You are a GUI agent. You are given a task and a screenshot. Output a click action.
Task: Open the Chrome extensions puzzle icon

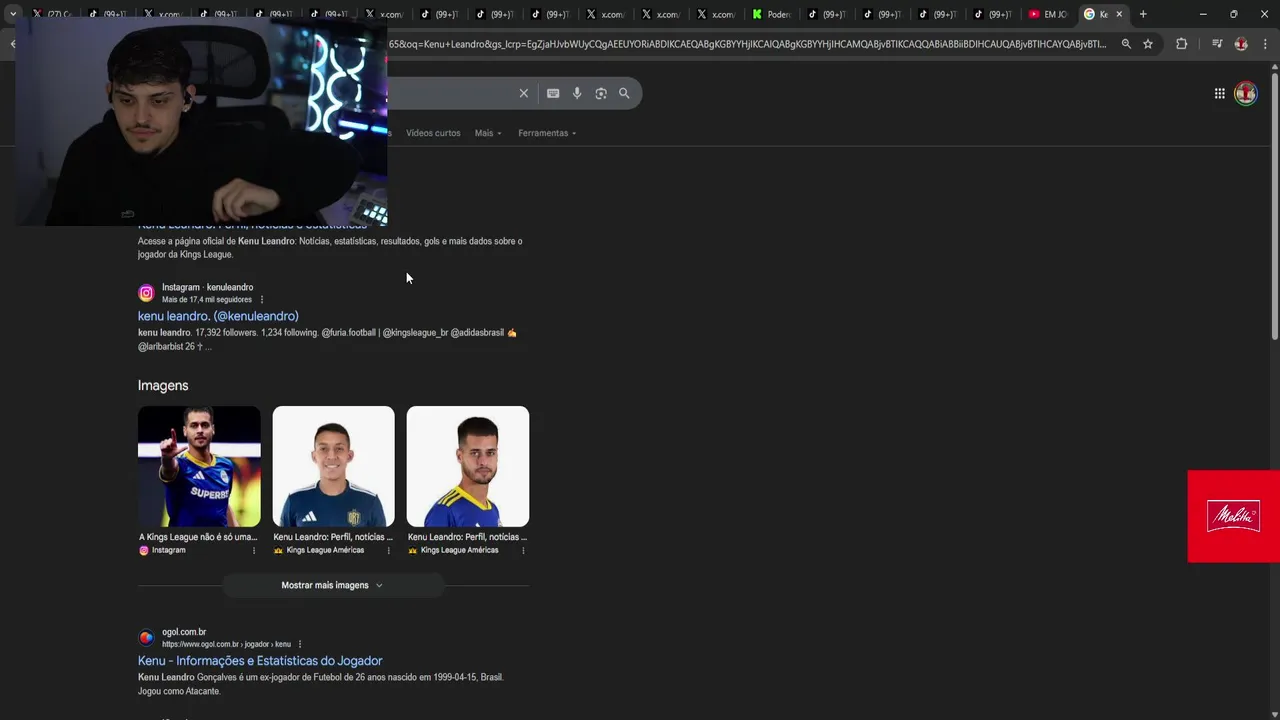coord(1181,44)
